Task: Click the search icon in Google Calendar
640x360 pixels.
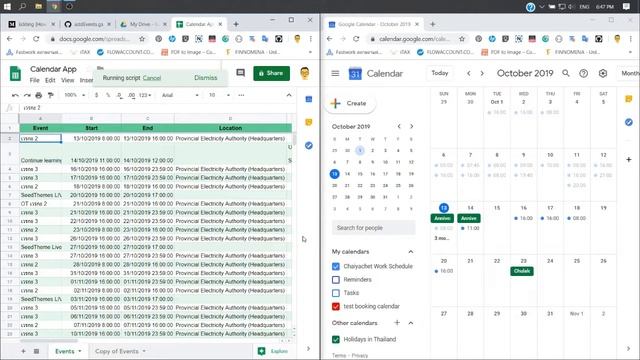Action: (566, 73)
